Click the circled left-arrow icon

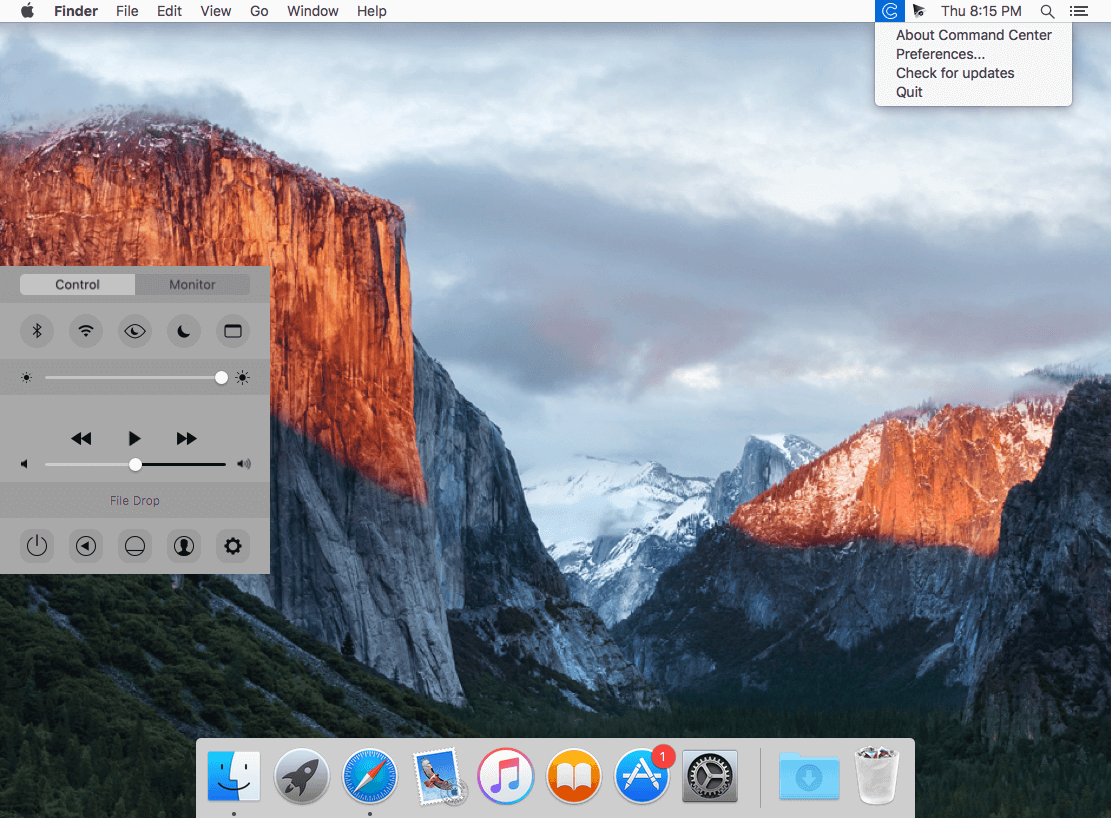[x=86, y=546]
